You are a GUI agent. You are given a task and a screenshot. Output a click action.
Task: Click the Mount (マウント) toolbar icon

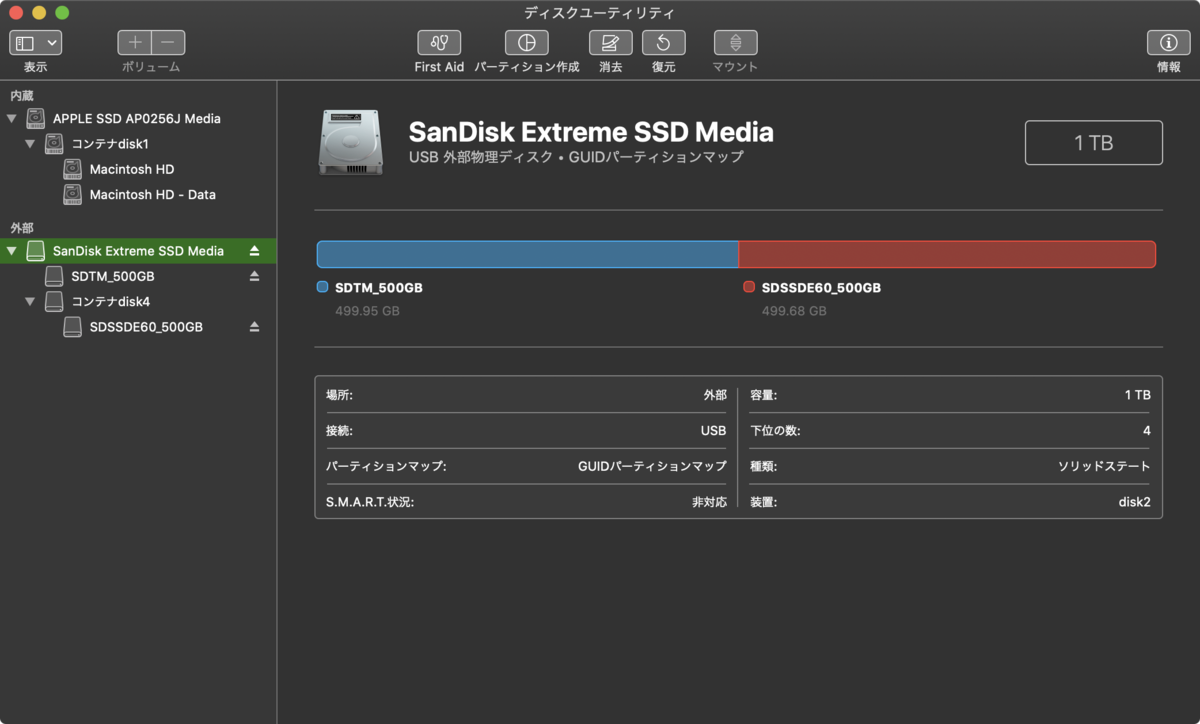pos(735,43)
